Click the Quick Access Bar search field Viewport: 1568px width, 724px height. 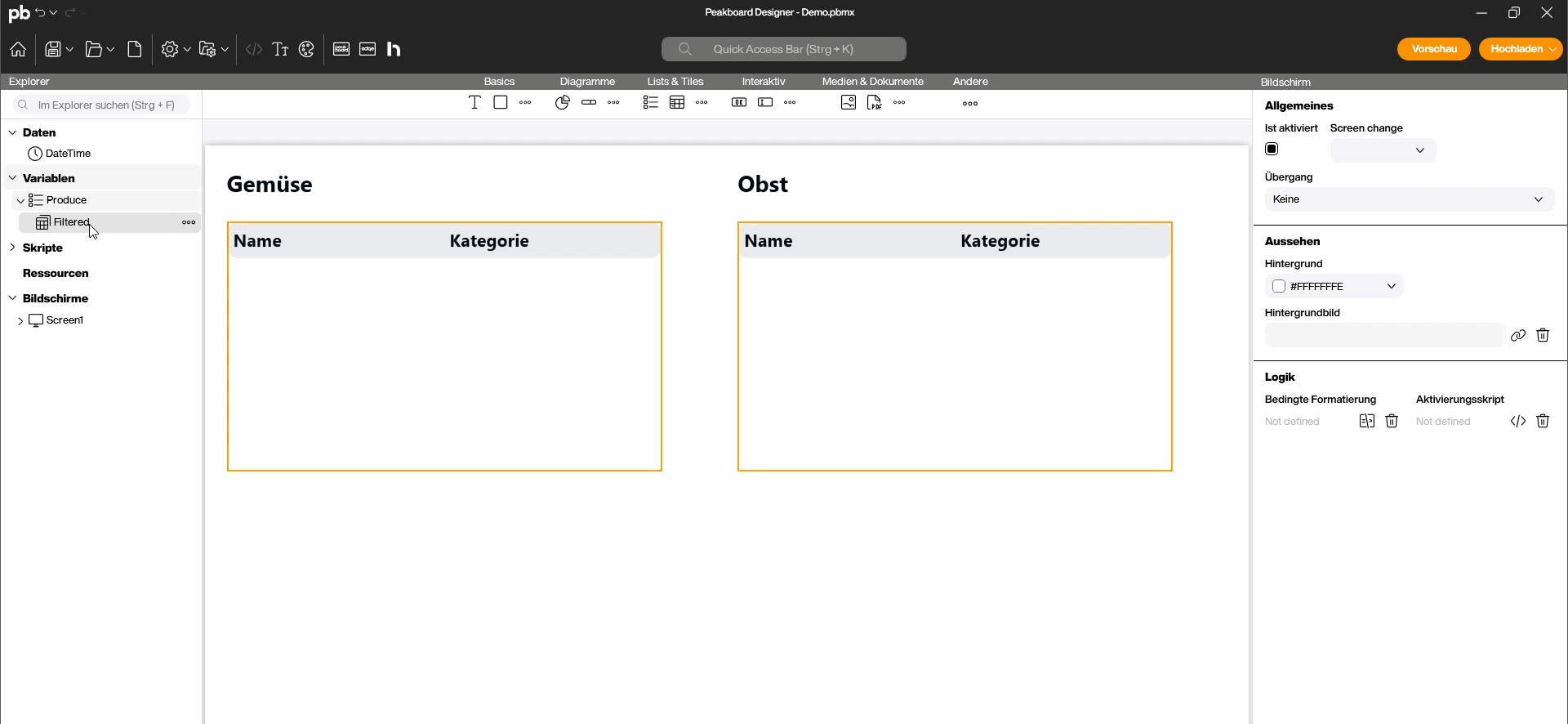pos(783,49)
